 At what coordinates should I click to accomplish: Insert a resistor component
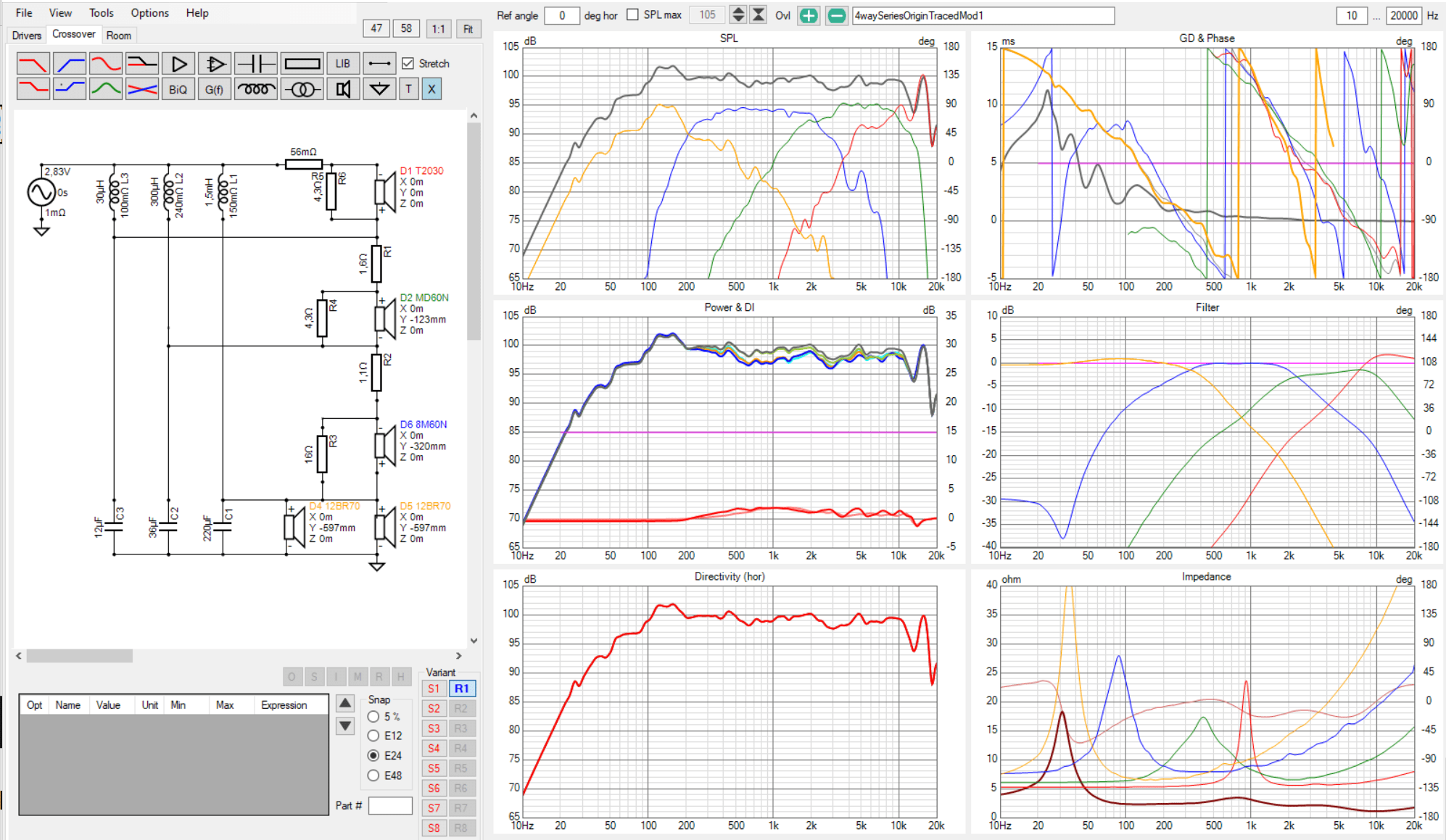(302, 64)
